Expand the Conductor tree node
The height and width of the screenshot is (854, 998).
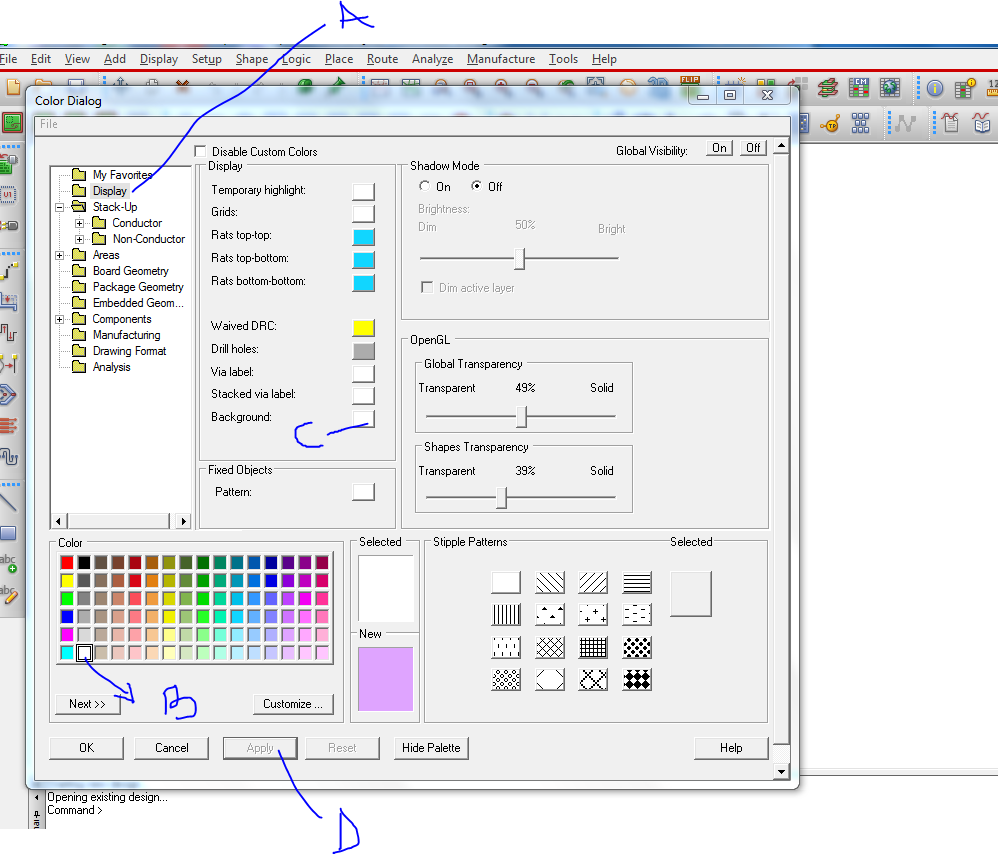click(80, 223)
